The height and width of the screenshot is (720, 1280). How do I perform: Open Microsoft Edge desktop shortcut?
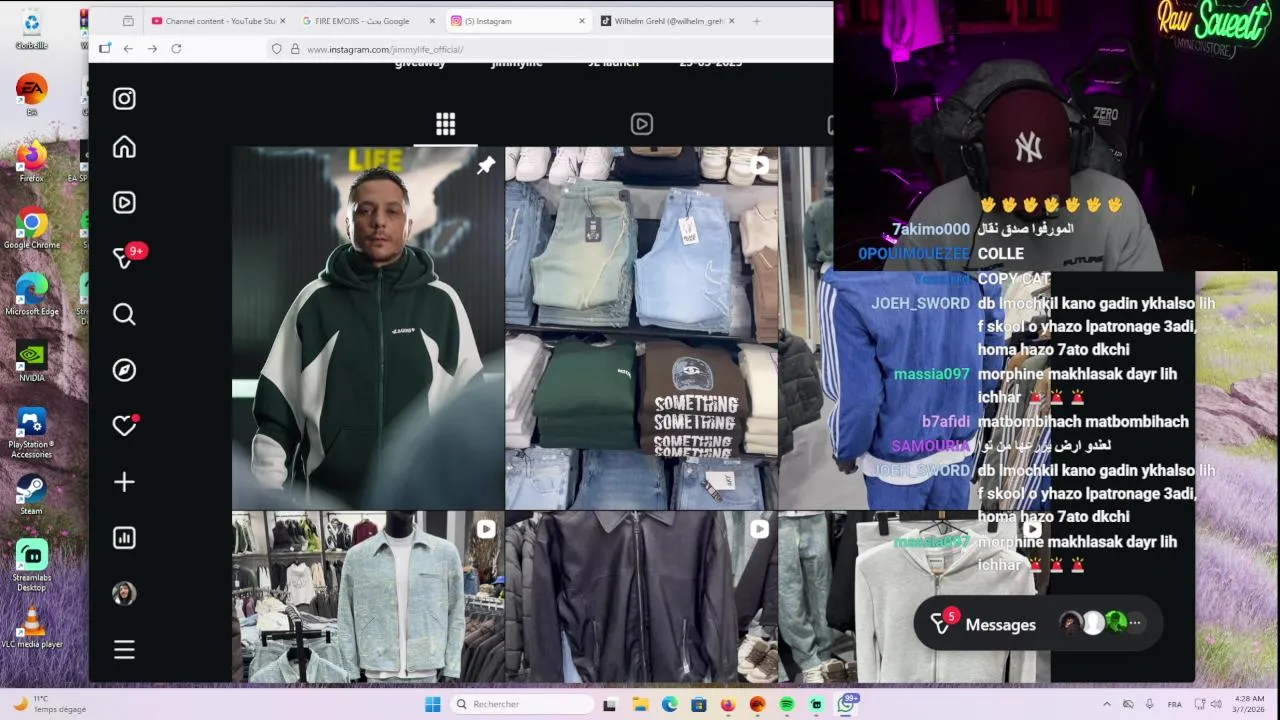(x=32, y=295)
